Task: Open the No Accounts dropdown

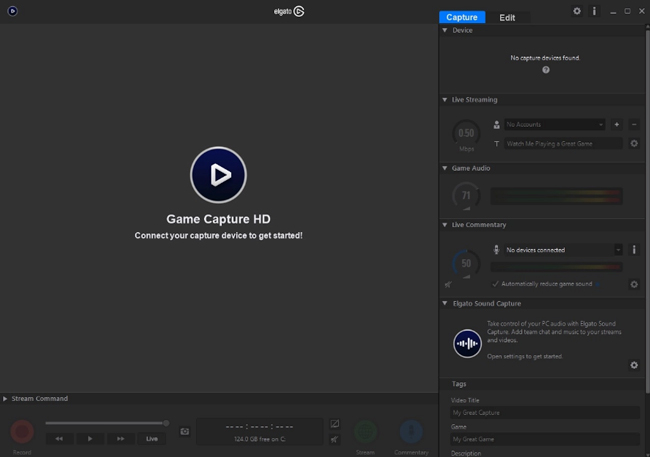Action: coord(554,124)
